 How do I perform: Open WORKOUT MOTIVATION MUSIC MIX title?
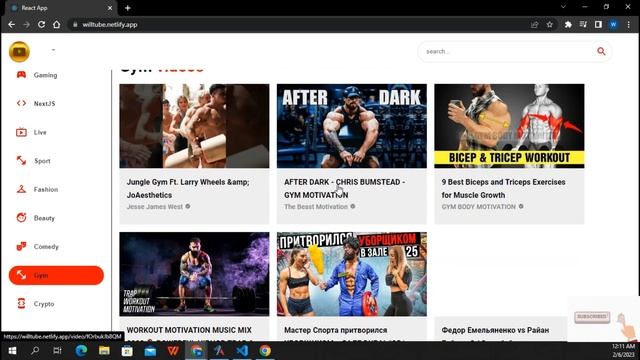coord(189,330)
